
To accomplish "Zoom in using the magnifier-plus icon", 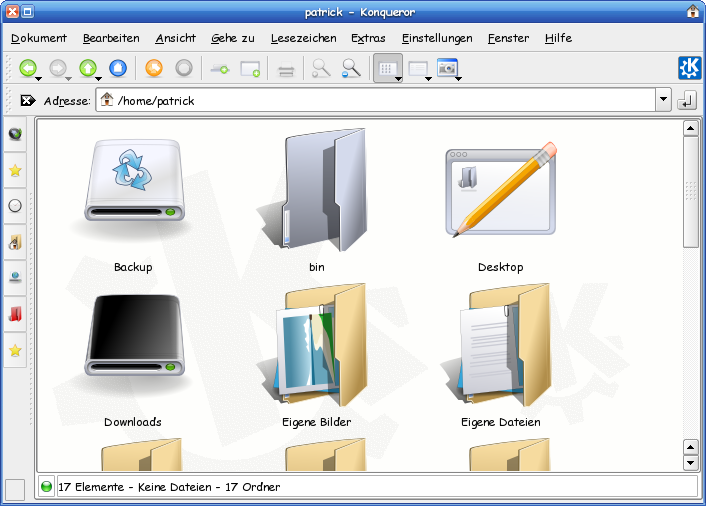I will 321,68.
